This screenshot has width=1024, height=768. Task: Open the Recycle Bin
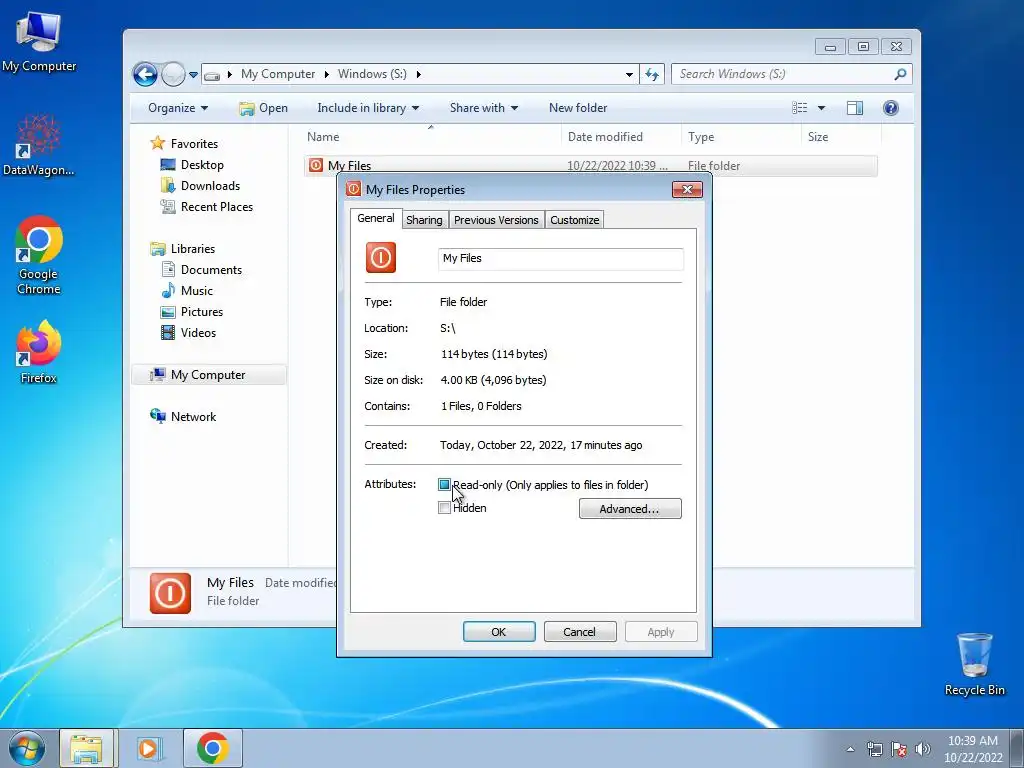click(974, 664)
